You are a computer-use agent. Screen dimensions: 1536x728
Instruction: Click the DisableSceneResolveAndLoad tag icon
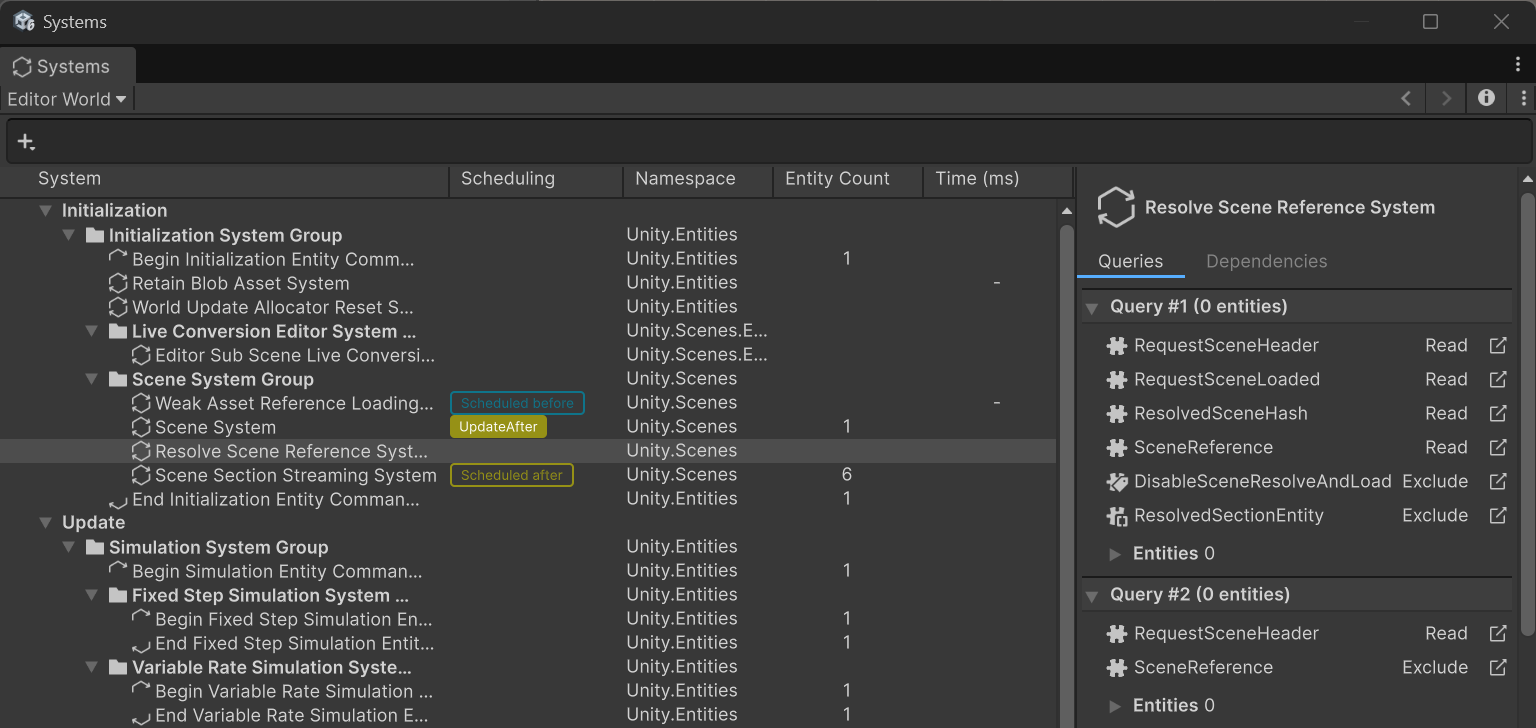pyautogui.click(x=1117, y=482)
